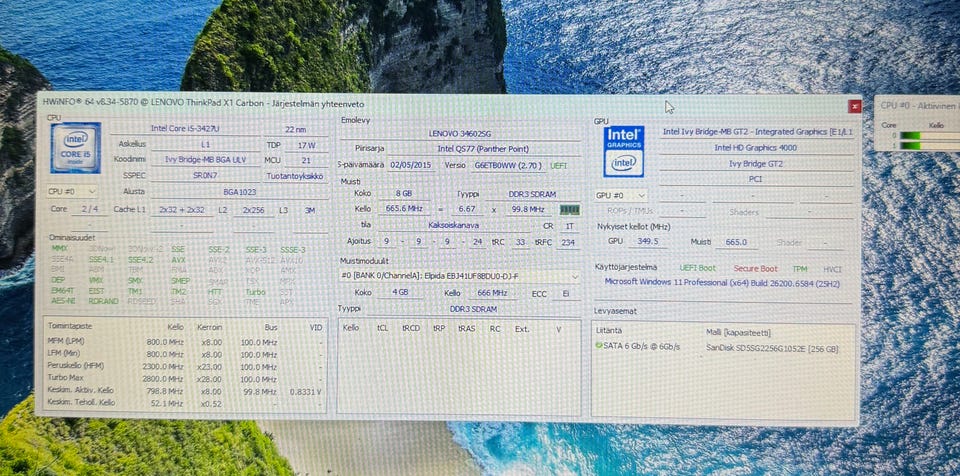Click the Core 1 activity bar
The image size is (960, 476).
[931, 145]
